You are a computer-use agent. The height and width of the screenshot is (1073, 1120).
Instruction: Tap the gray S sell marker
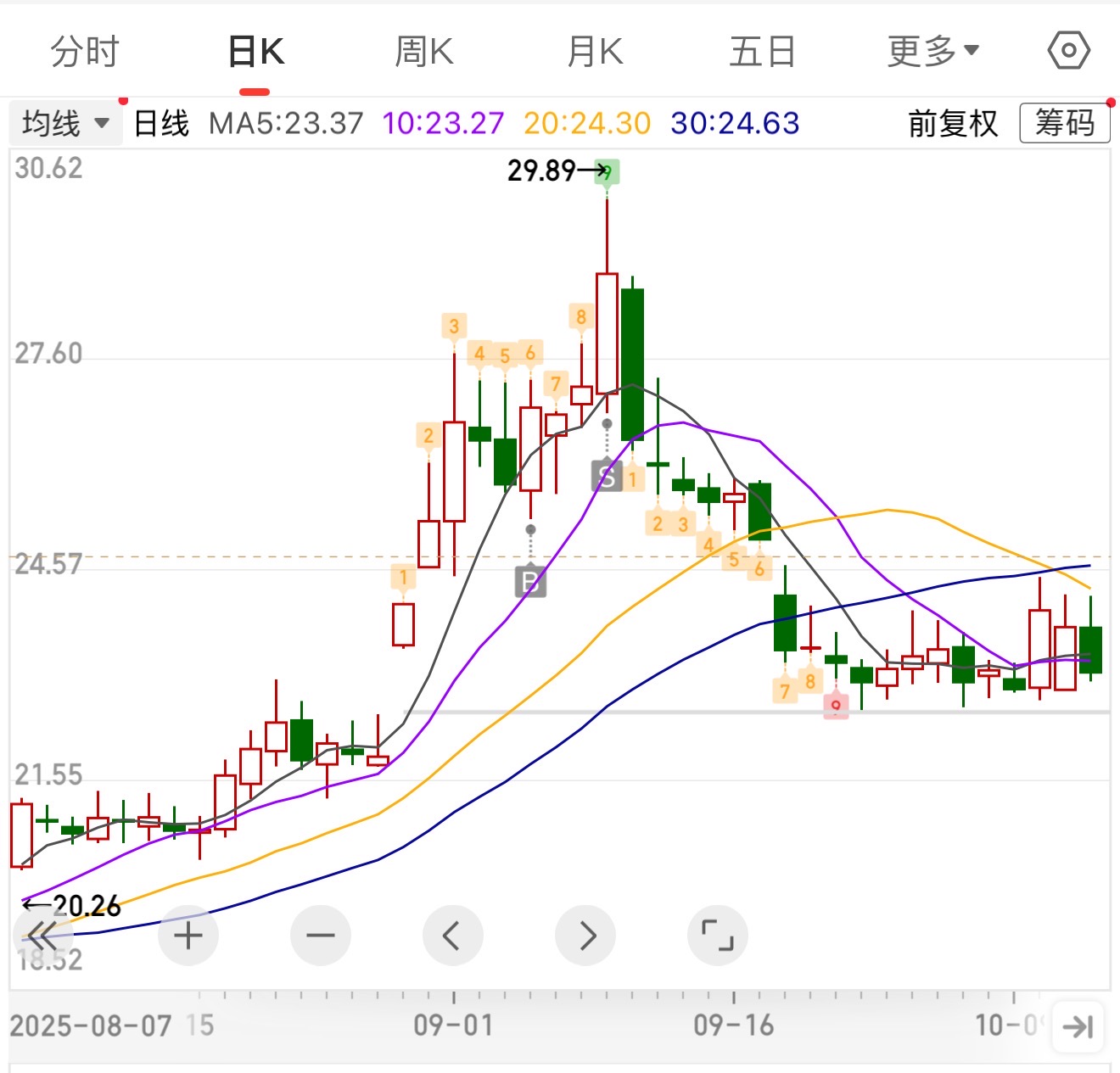[x=607, y=477]
